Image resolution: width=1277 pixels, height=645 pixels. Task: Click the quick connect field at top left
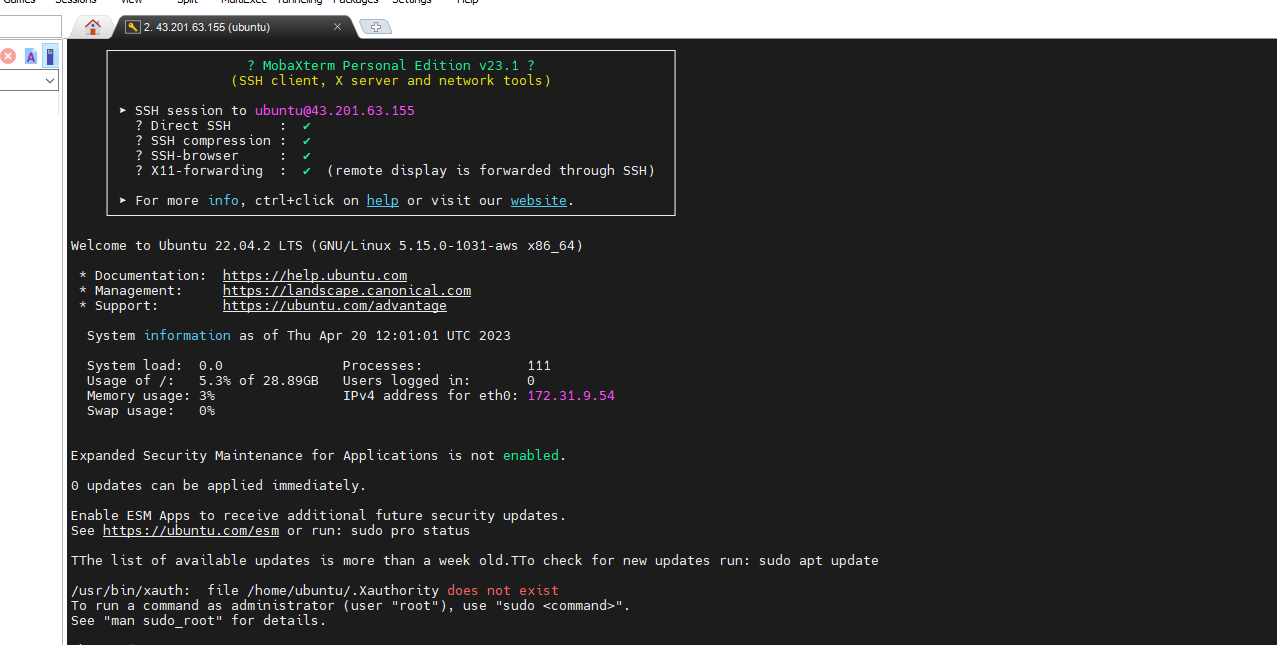point(30,27)
